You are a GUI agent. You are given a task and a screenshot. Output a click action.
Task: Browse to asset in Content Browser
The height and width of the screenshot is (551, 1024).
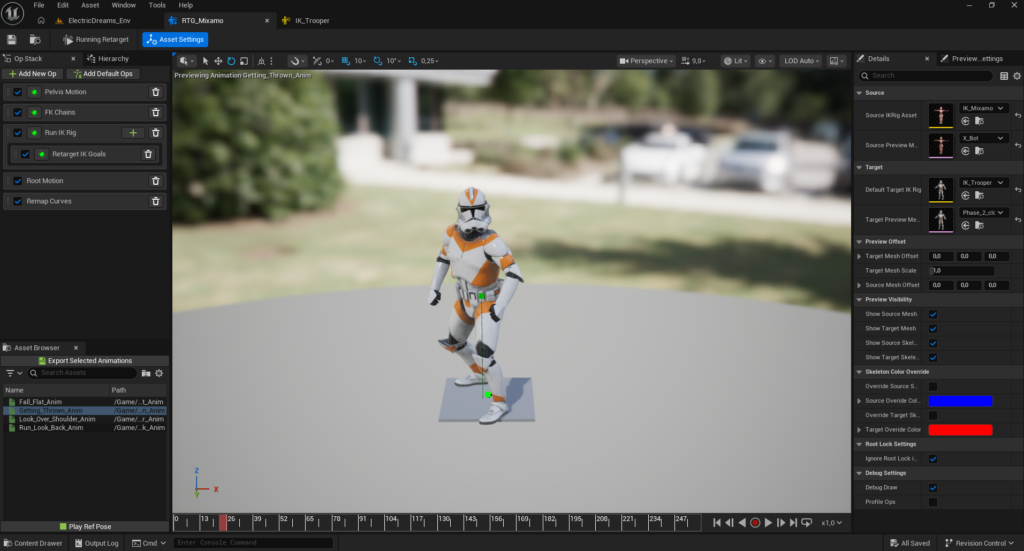[x=35, y=40]
